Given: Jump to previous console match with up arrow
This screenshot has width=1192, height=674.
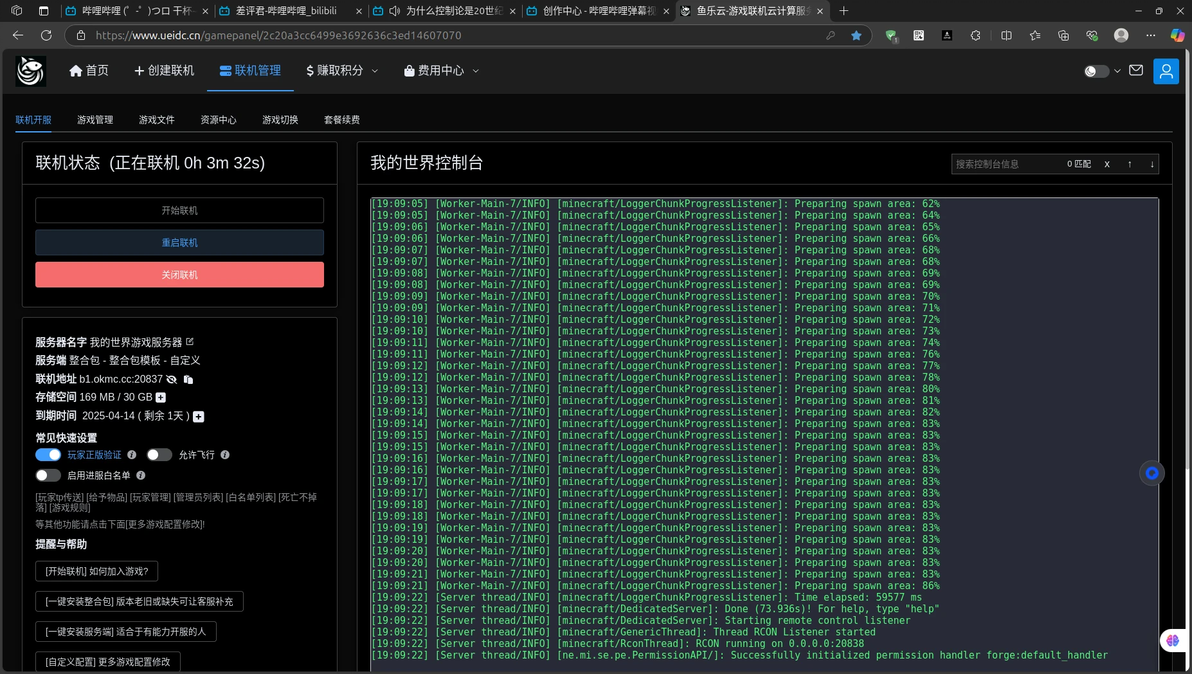Looking at the screenshot, I should point(1130,164).
